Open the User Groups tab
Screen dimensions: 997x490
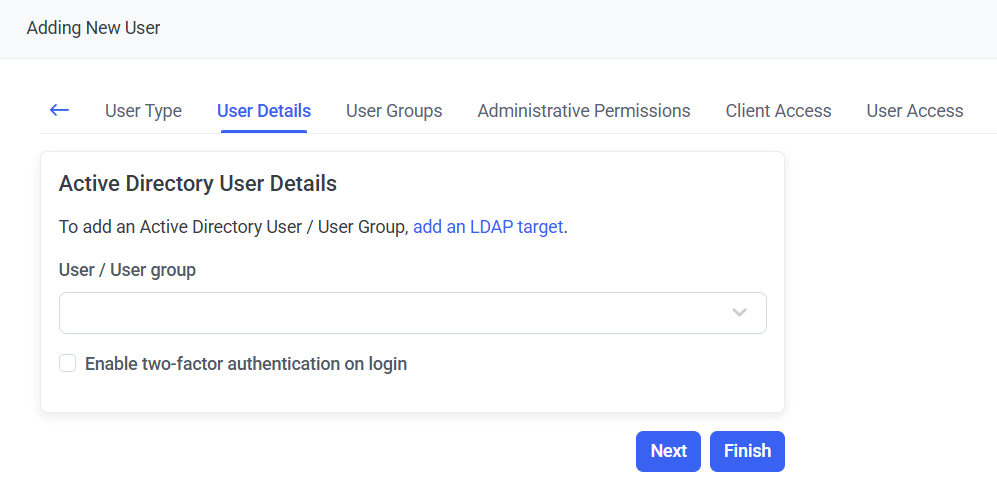(x=394, y=111)
